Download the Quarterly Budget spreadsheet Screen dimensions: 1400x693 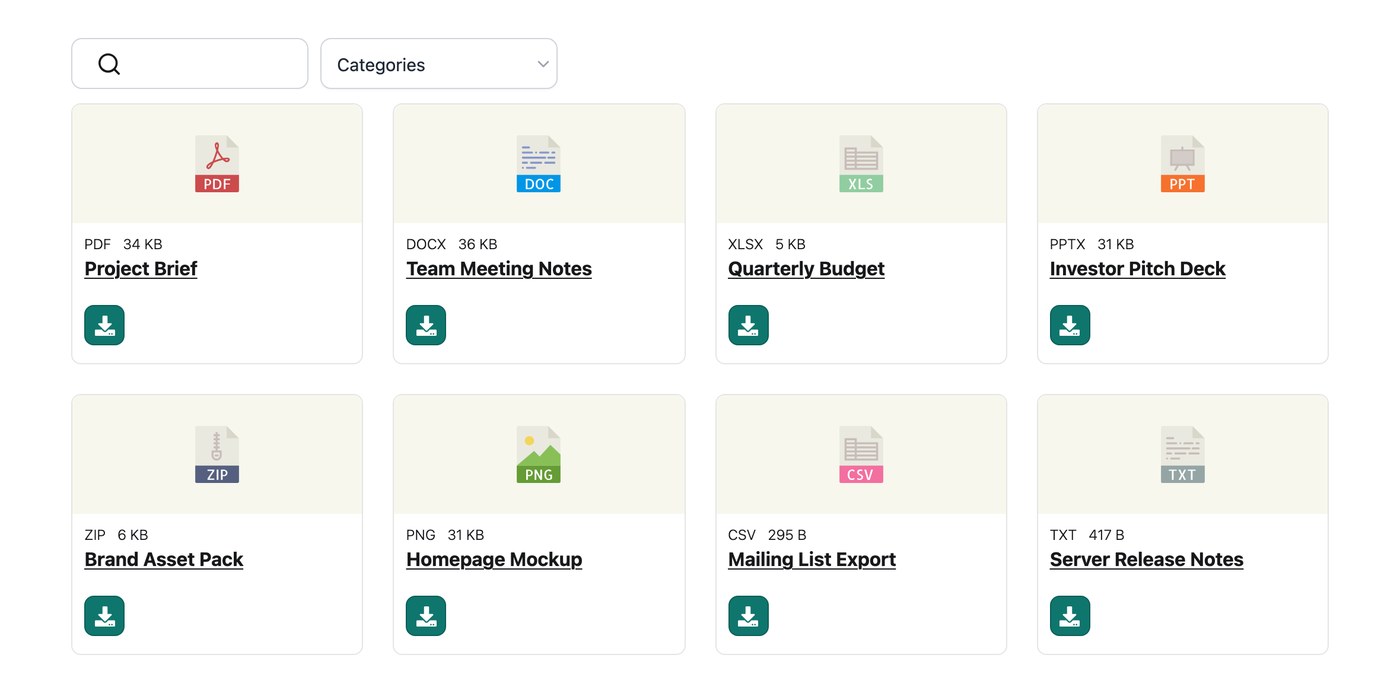[x=748, y=325]
